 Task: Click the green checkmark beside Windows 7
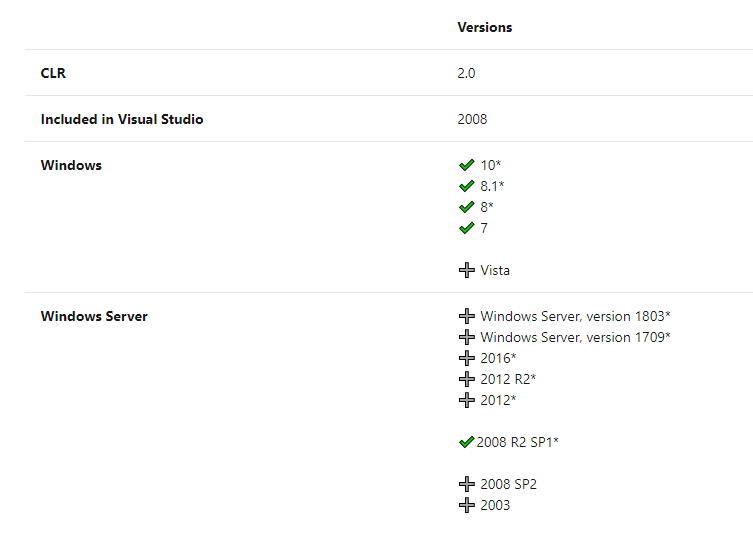pyautogui.click(x=466, y=228)
